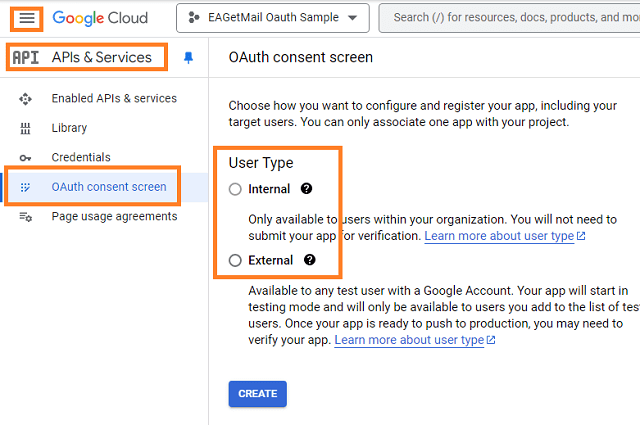Open the Credentials page

(81, 157)
